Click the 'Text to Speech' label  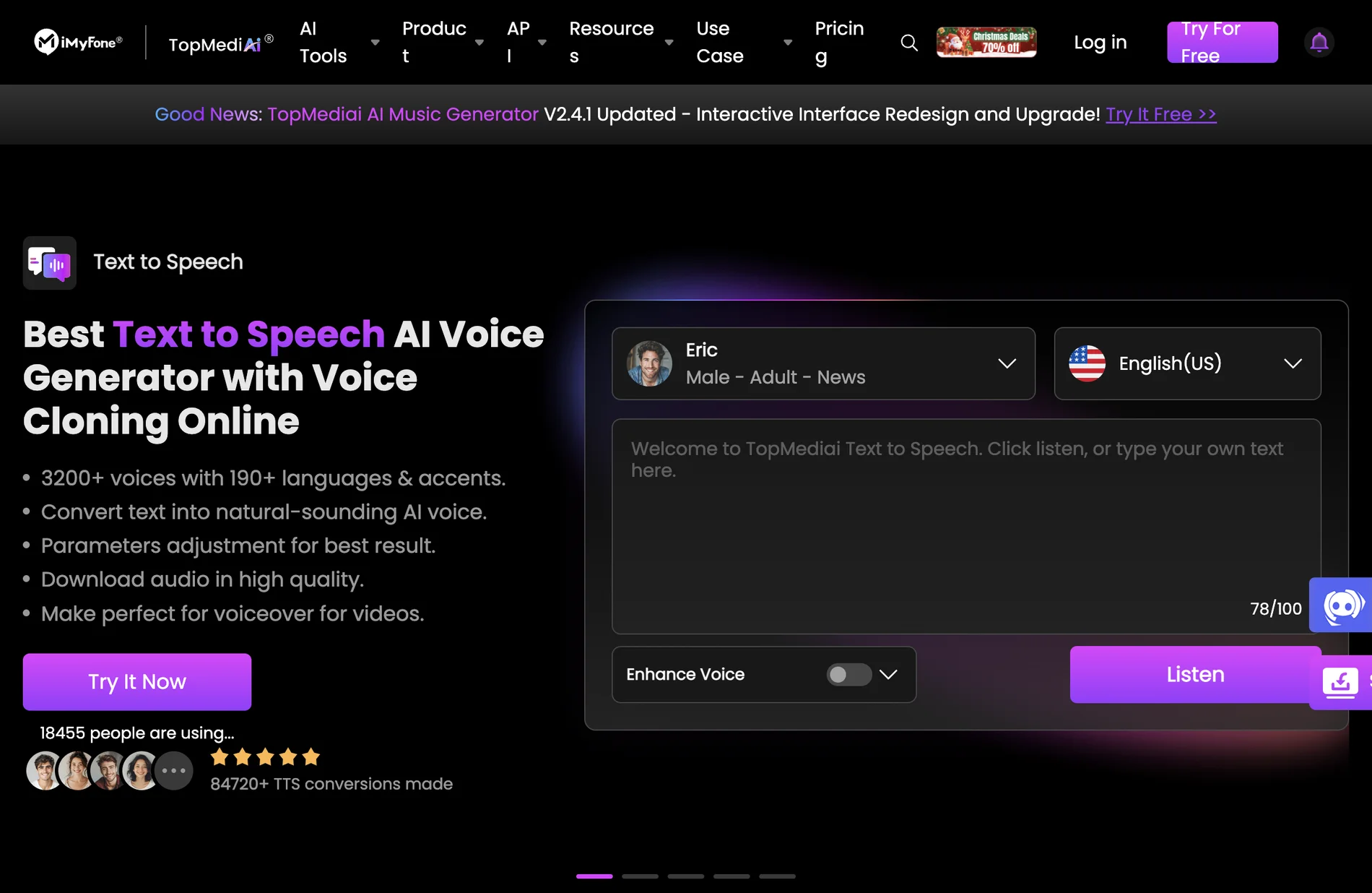[168, 262]
